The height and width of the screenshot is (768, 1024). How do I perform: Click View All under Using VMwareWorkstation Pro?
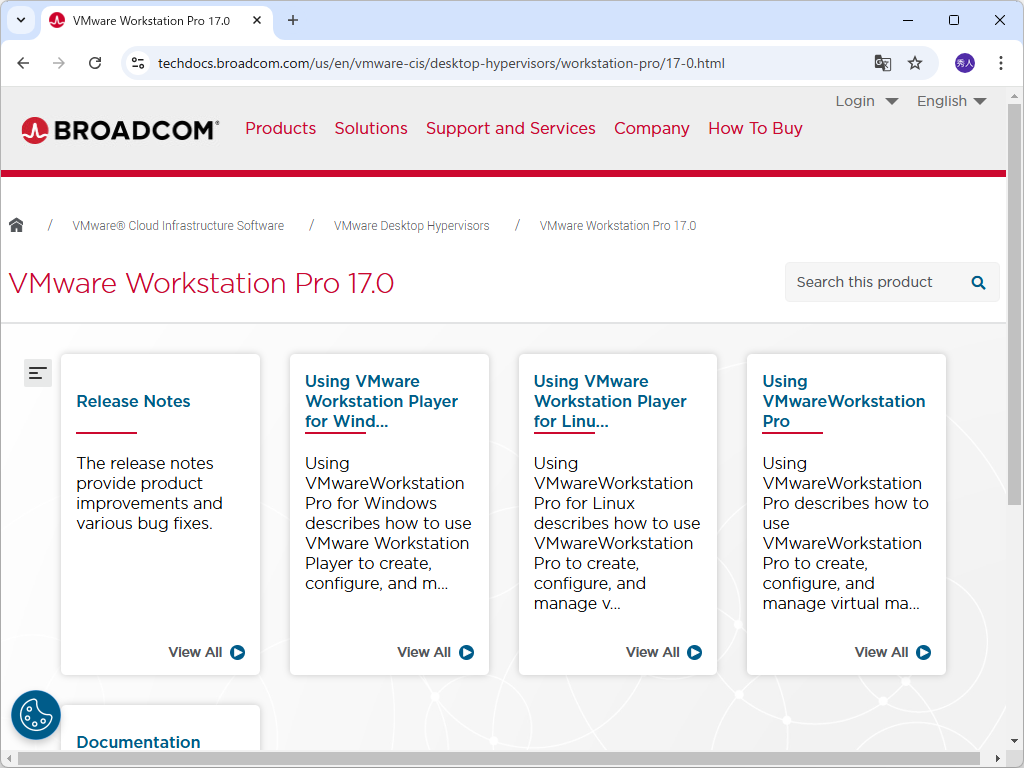(891, 652)
